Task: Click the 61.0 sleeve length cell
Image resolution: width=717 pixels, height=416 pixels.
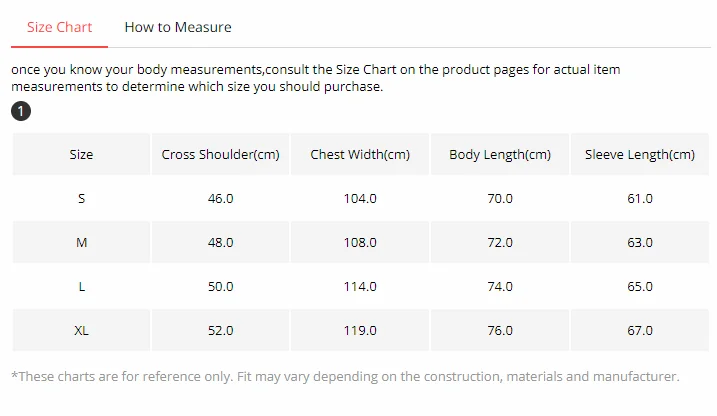Action: [640, 198]
